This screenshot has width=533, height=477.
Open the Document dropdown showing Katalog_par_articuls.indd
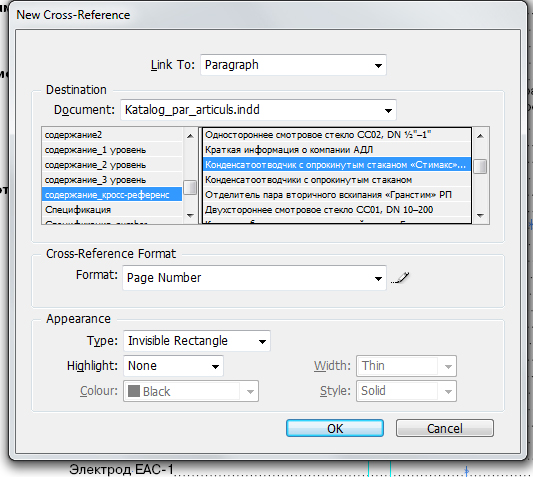[x=258, y=110]
